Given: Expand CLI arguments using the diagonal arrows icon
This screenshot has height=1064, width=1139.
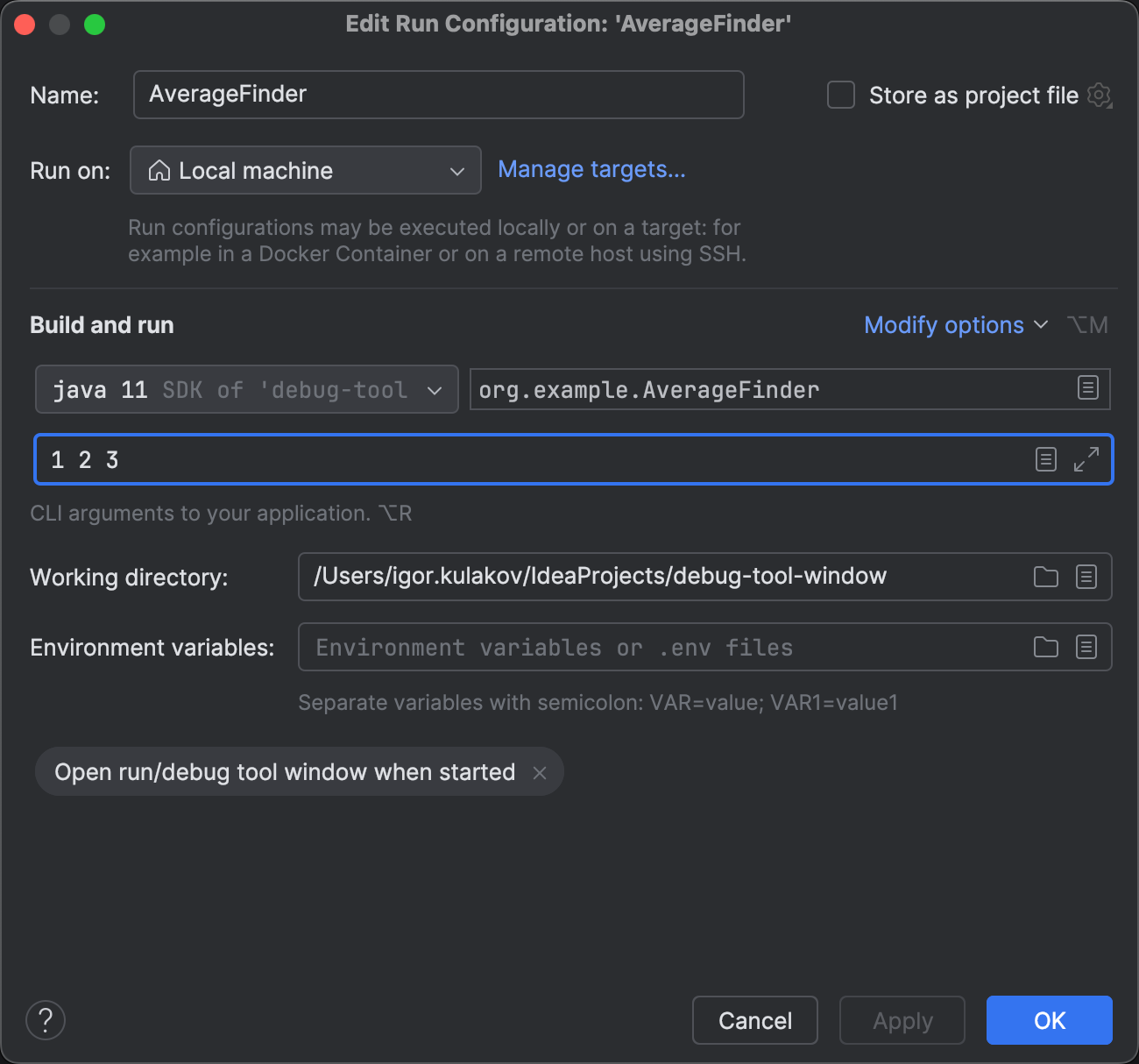Looking at the screenshot, I should click(1086, 458).
